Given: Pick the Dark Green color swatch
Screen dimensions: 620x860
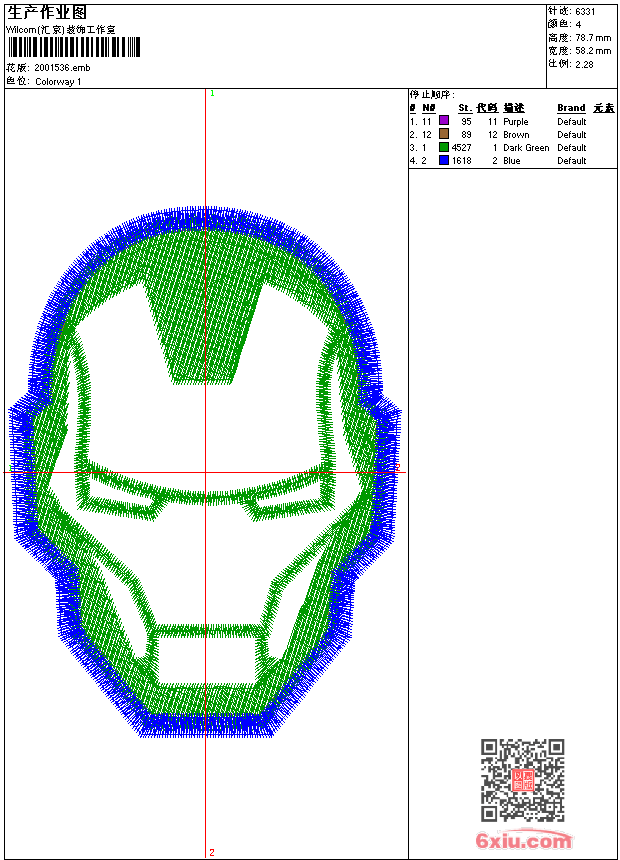Looking at the screenshot, I should coord(444,147).
